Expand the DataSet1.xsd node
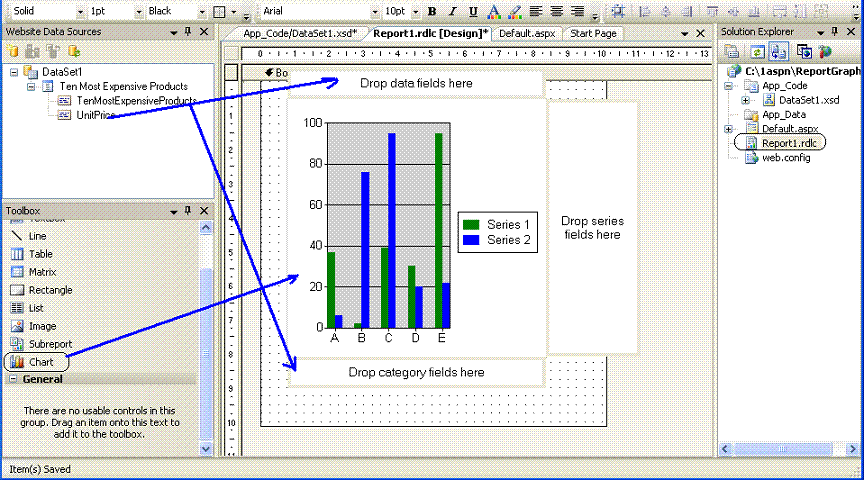Image resolution: width=864 pixels, height=480 pixels. pyautogui.click(x=745, y=100)
